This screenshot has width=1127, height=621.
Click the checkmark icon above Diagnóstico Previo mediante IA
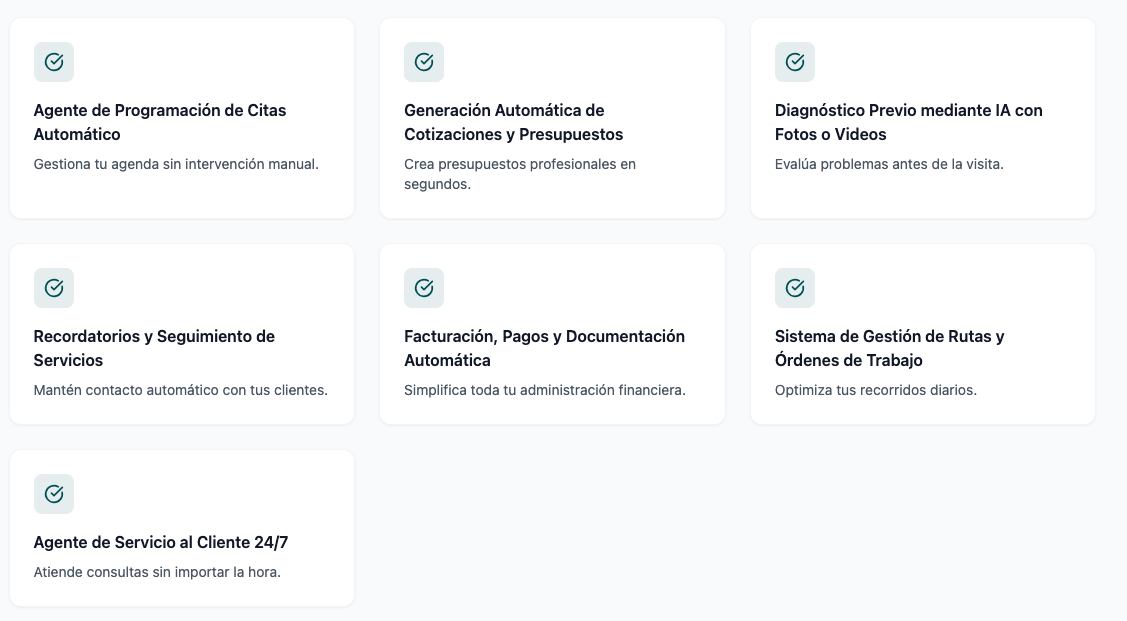[795, 62]
